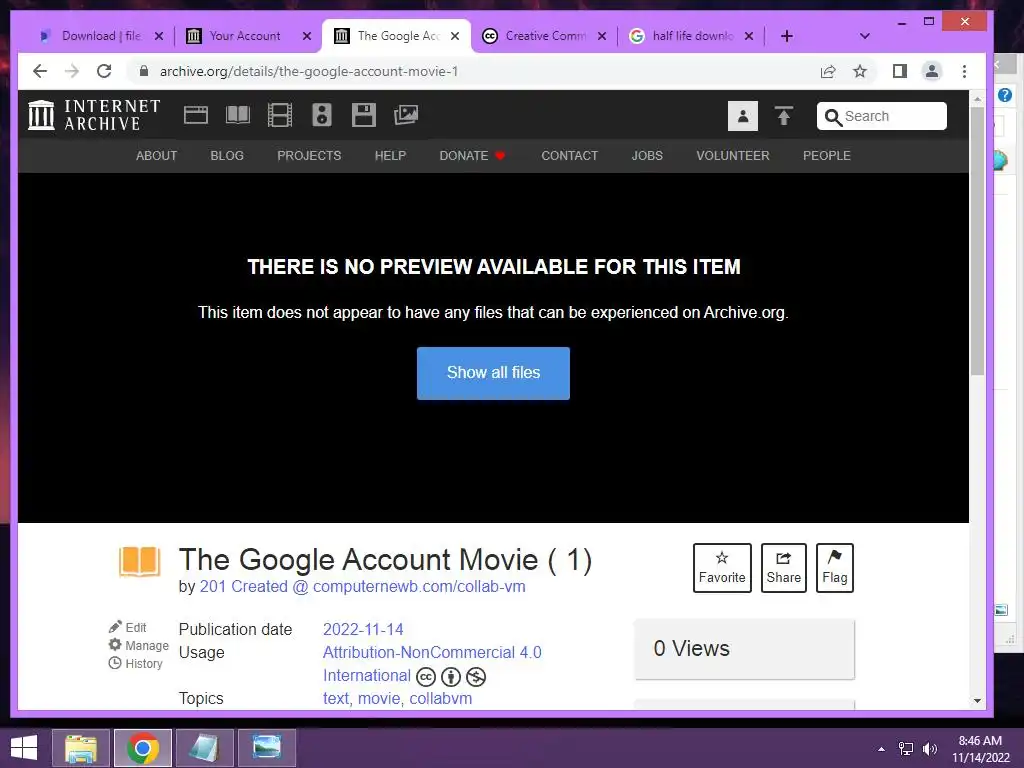Image resolution: width=1024 pixels, height=768 pixels.
Task: Open the Windows Start button
Action: click(x=24, y=748)
